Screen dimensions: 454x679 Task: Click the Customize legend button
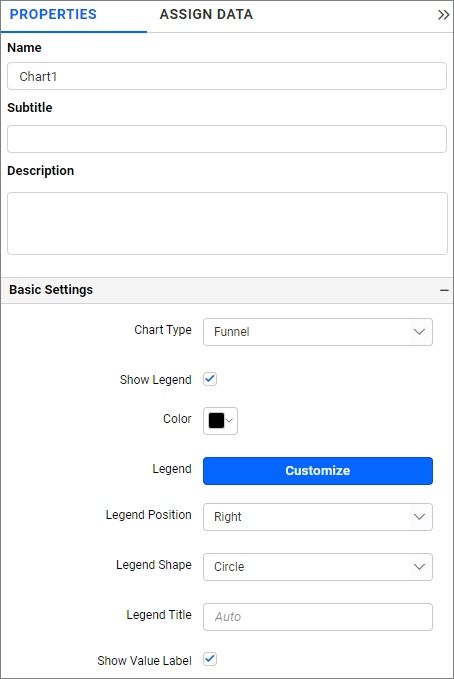[x=318, y=471]
